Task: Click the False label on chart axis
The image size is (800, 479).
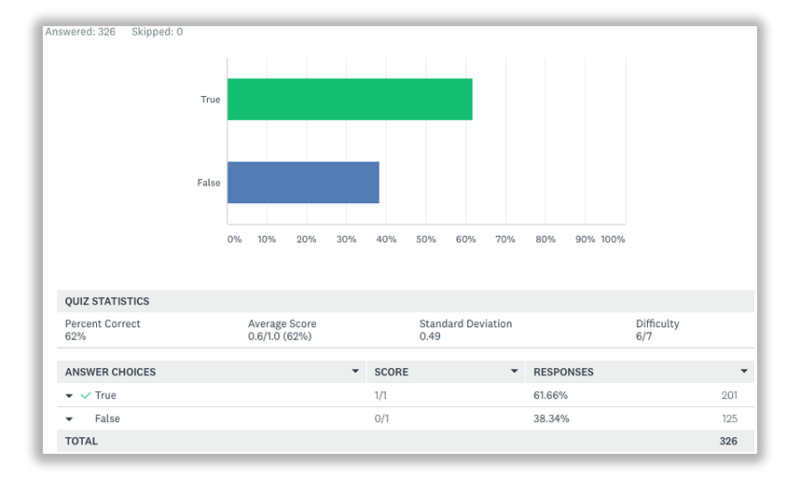Action: [209, 183]
